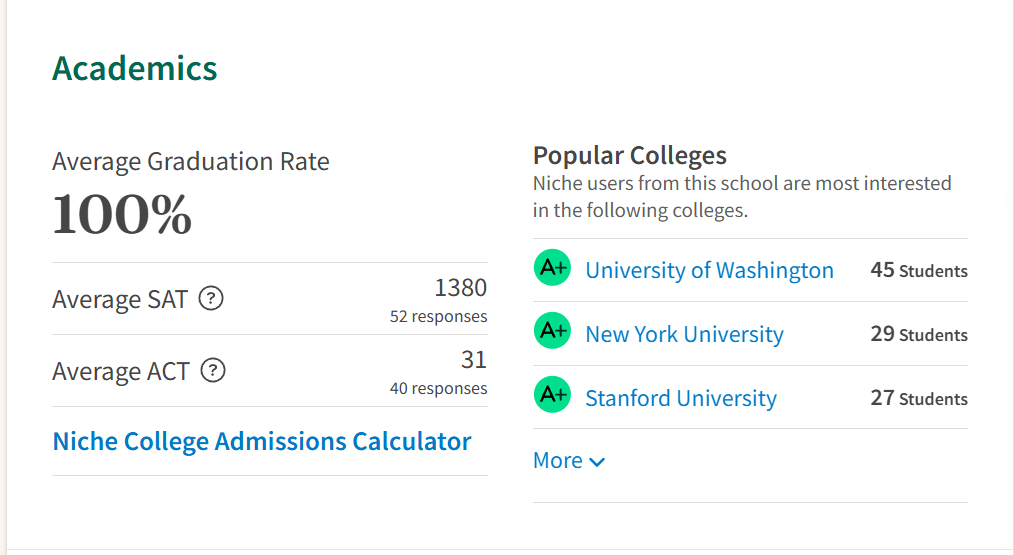Image resolution: width=1014 pixels, height=555 pixels.
Task: Click 27 Students count for Stanford
Action: click(x=919, y=398)
